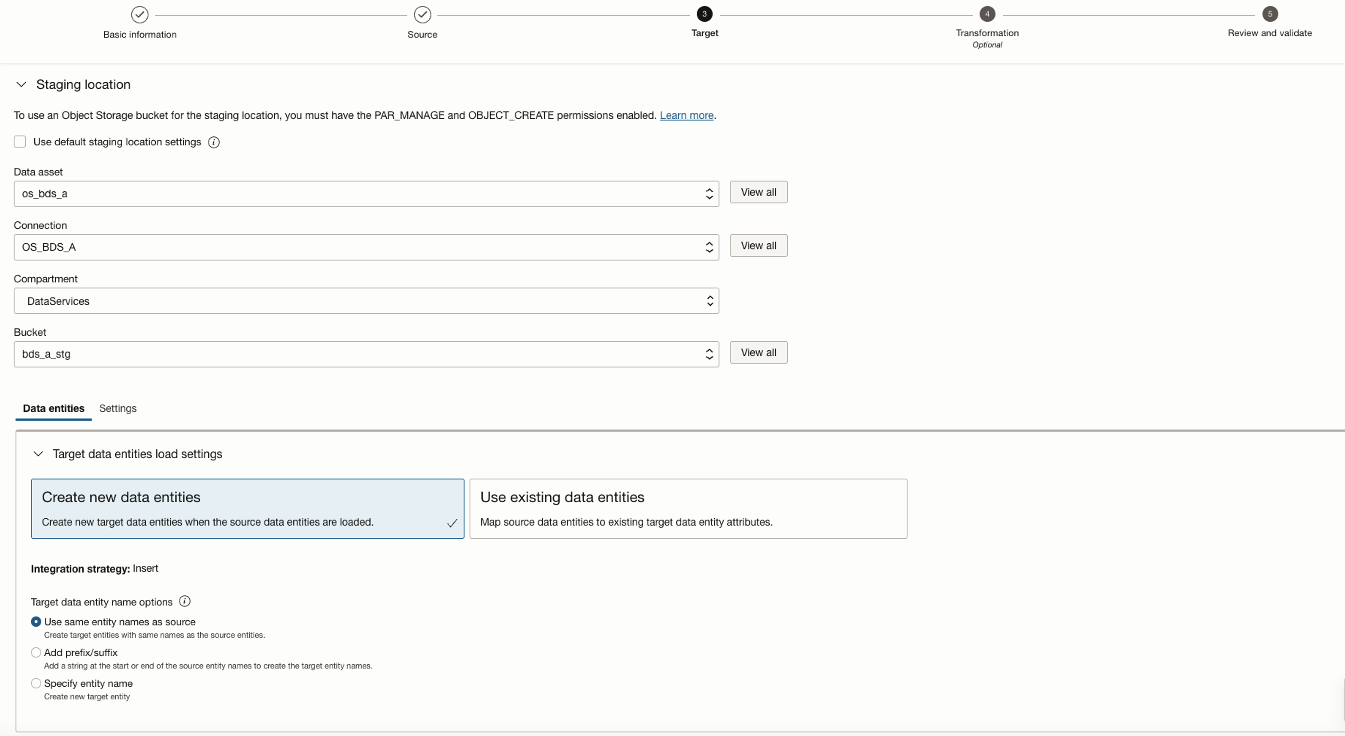The image size is (1345, 736).
Task: Open the Connection dropdown
Action: (x=366, y=246)
